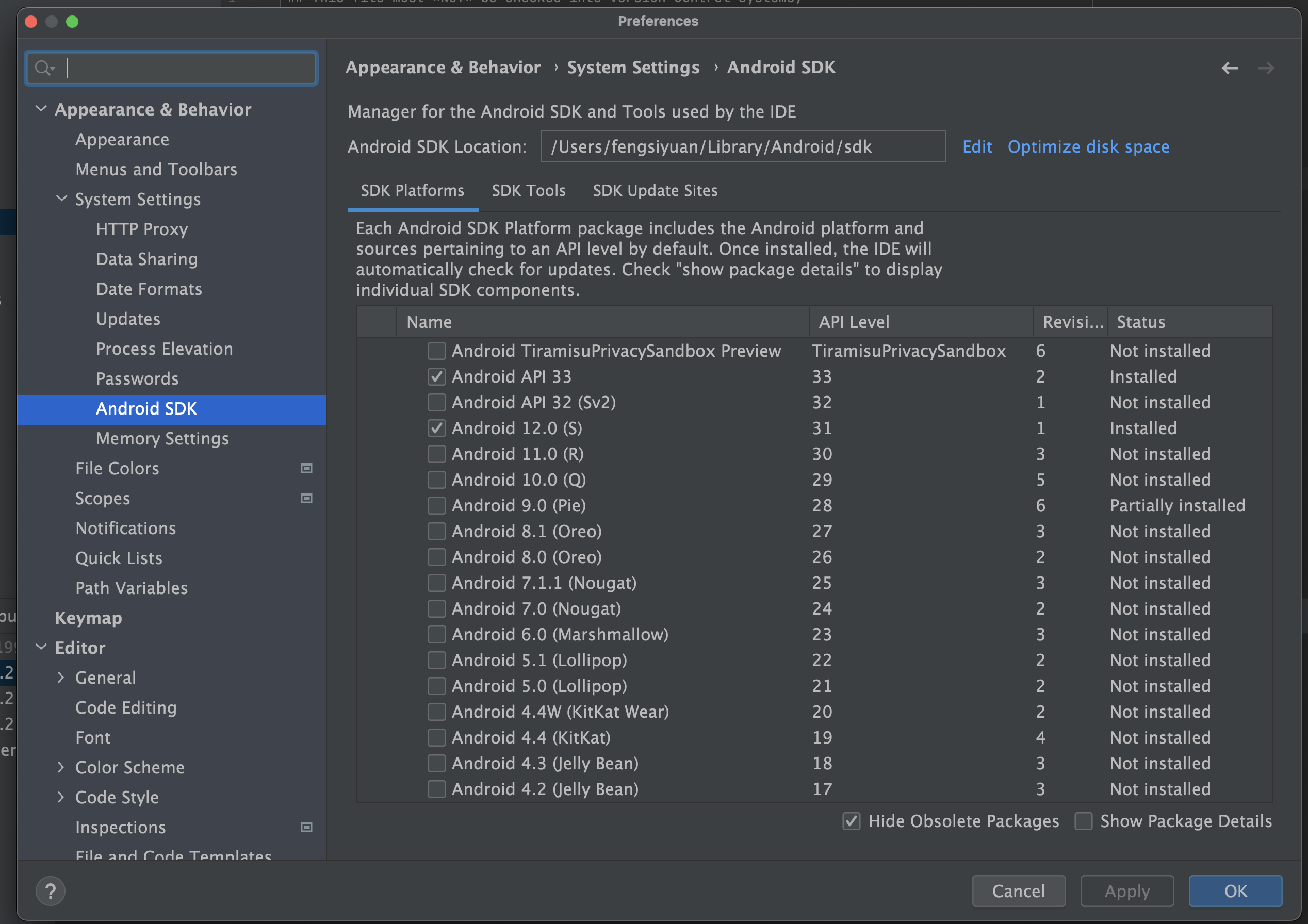Collapse the System Settings tree node
Image resolution: width=1308 pixels, height=924 pixels.
61,199
